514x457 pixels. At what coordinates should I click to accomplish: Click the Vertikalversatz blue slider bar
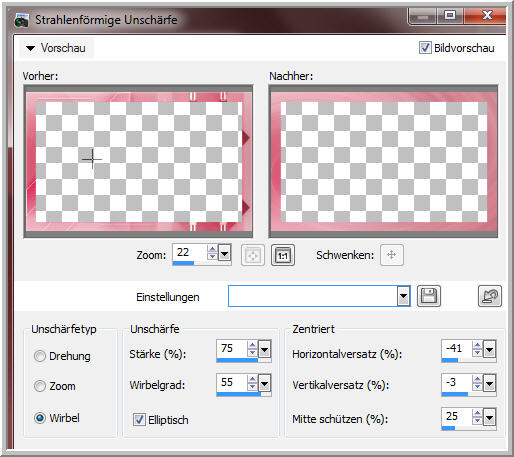455,394
